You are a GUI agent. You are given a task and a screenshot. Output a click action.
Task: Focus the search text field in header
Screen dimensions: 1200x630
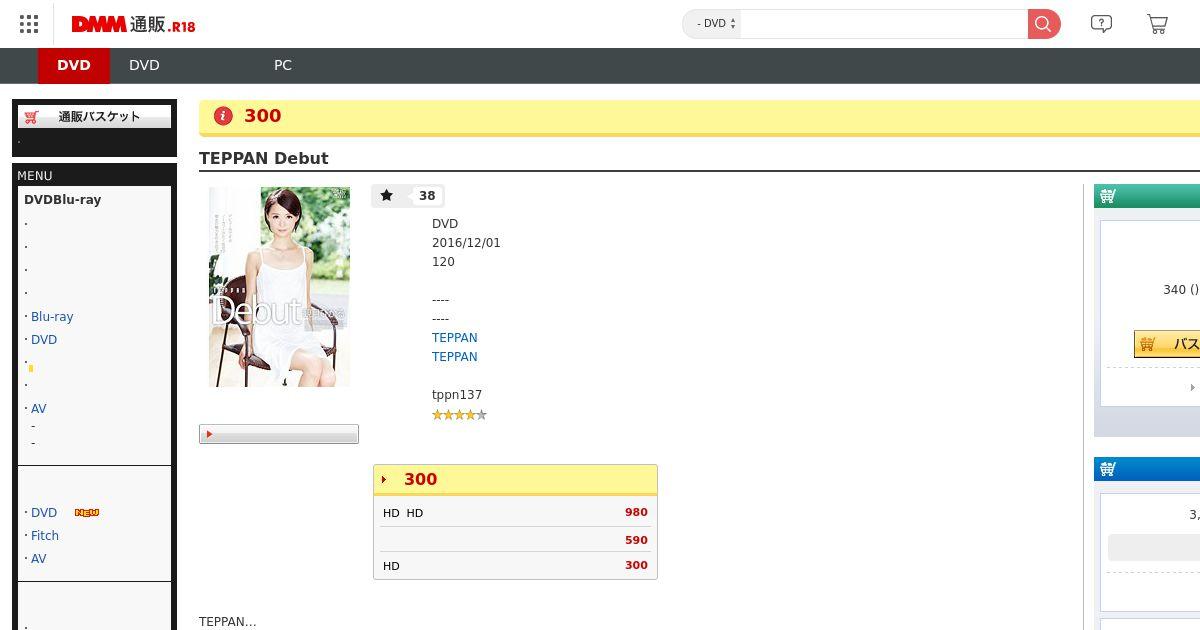point(884,24)
